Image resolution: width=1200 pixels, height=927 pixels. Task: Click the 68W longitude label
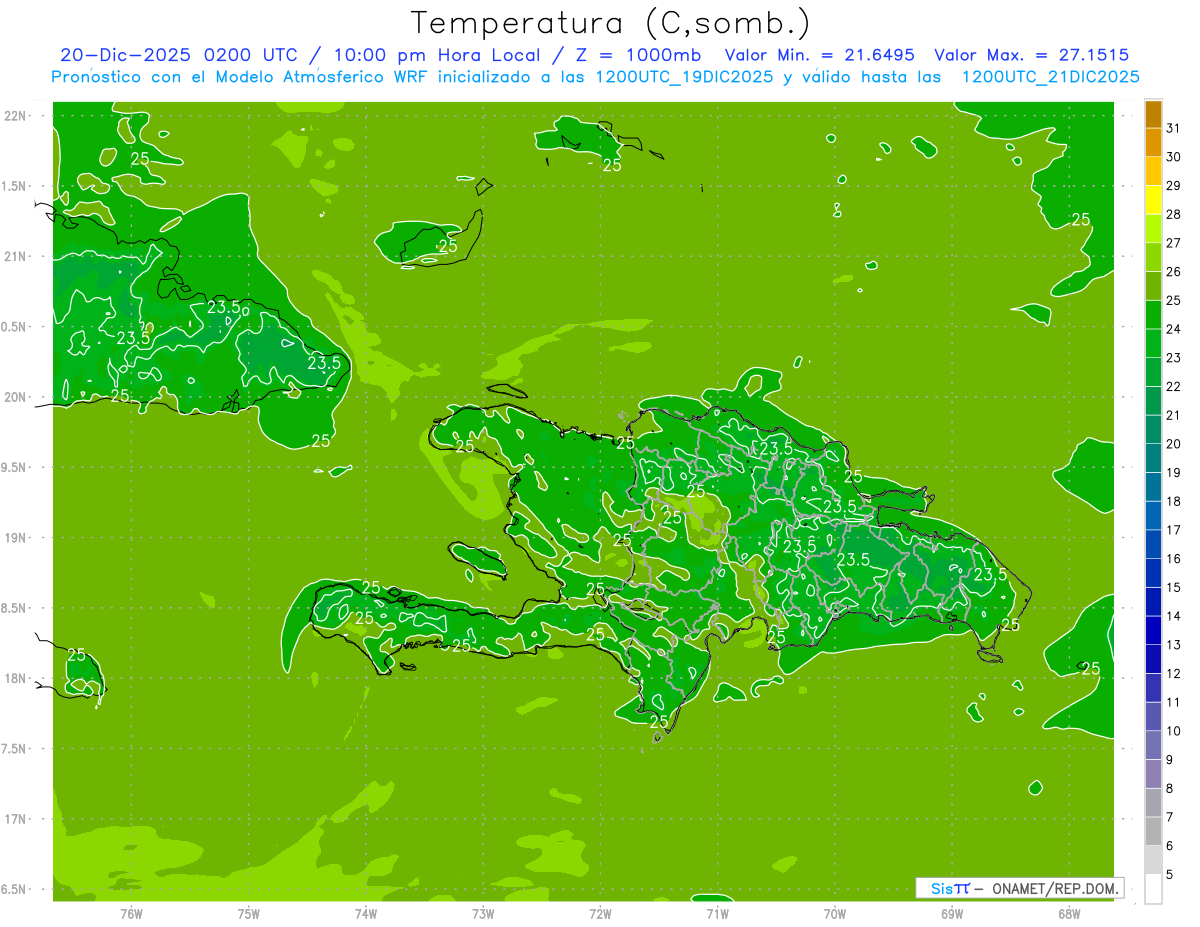[x=1069, y=913]
